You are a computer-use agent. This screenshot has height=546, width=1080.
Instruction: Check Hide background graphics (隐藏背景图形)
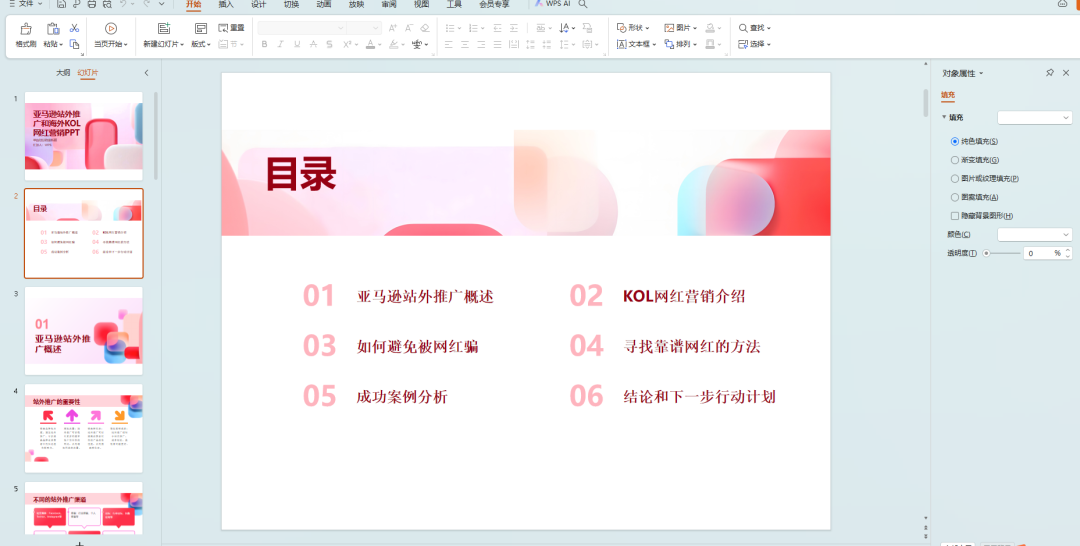click(x=955, y=216)
